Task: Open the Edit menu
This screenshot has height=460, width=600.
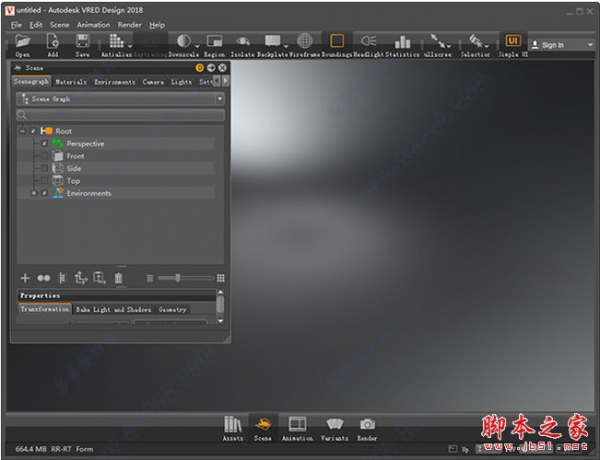Action: 36,25
